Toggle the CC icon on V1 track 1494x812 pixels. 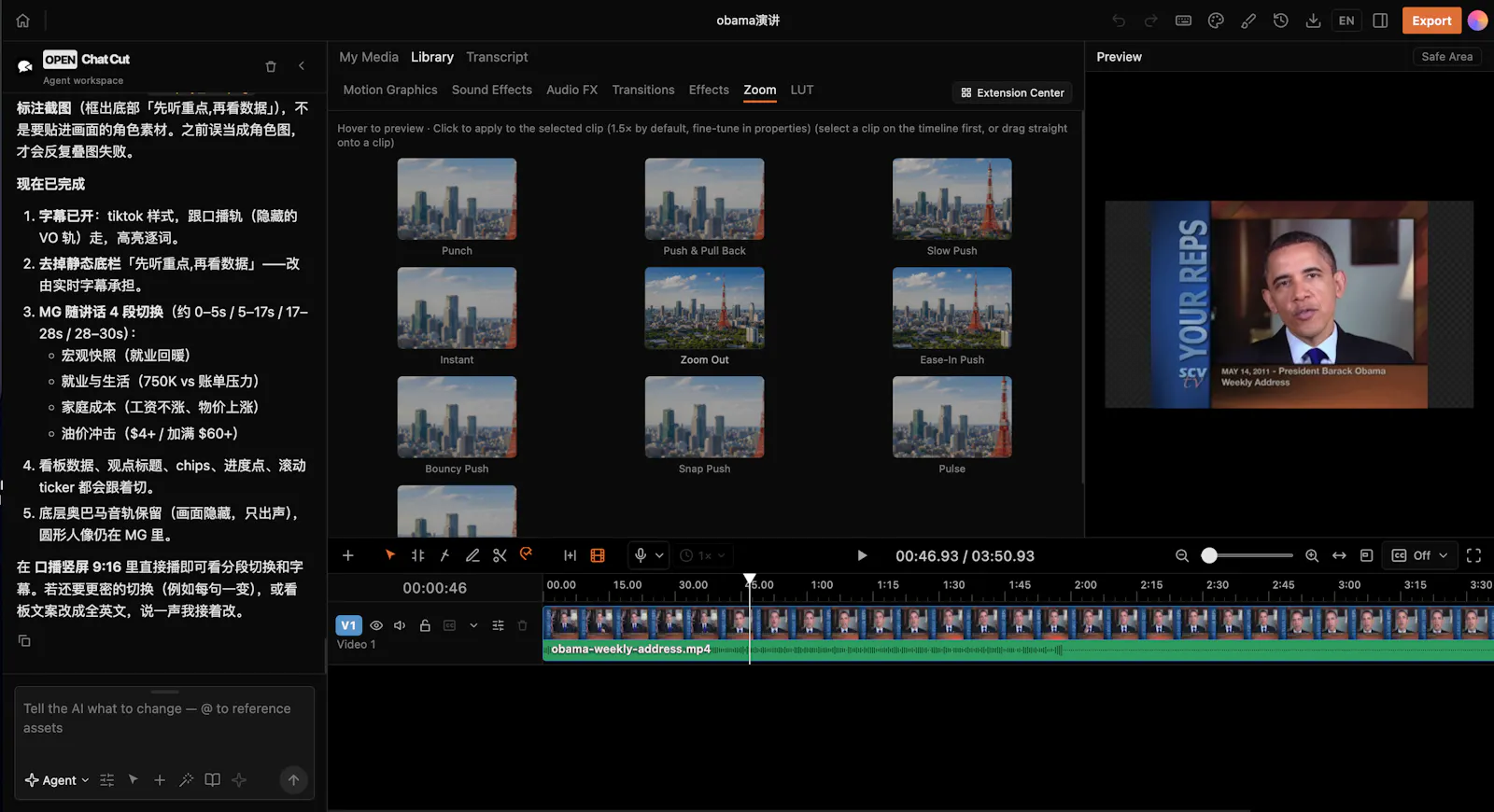[x=449, y=625]
